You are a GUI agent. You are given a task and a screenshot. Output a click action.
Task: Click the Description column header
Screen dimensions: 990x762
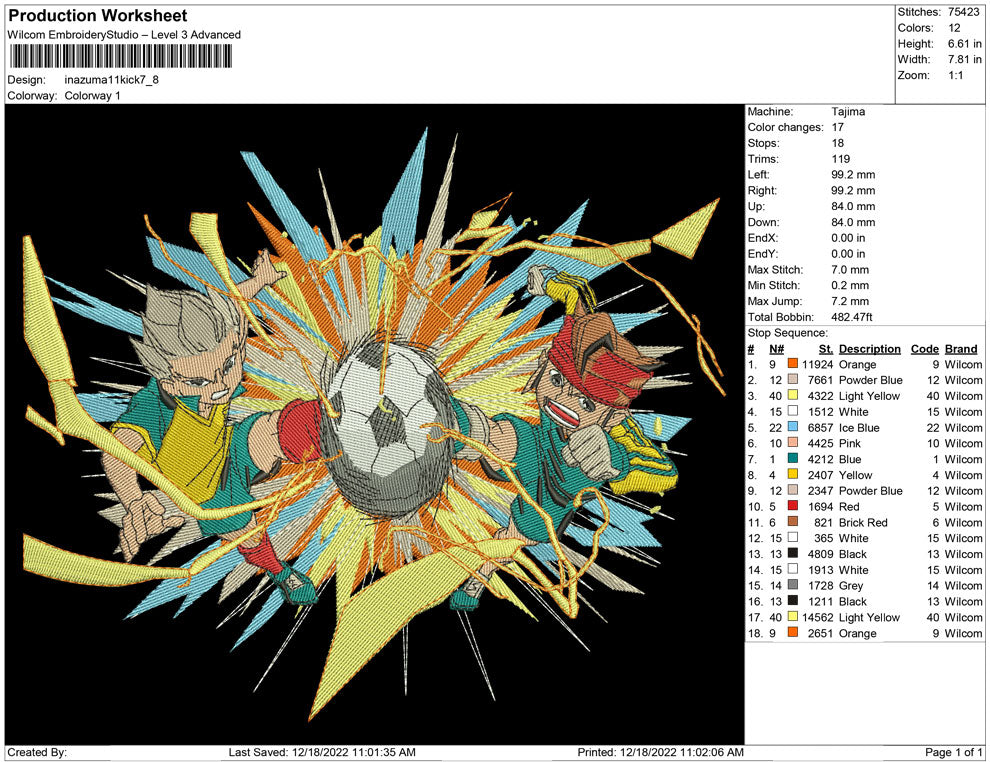tap(869, 349)
